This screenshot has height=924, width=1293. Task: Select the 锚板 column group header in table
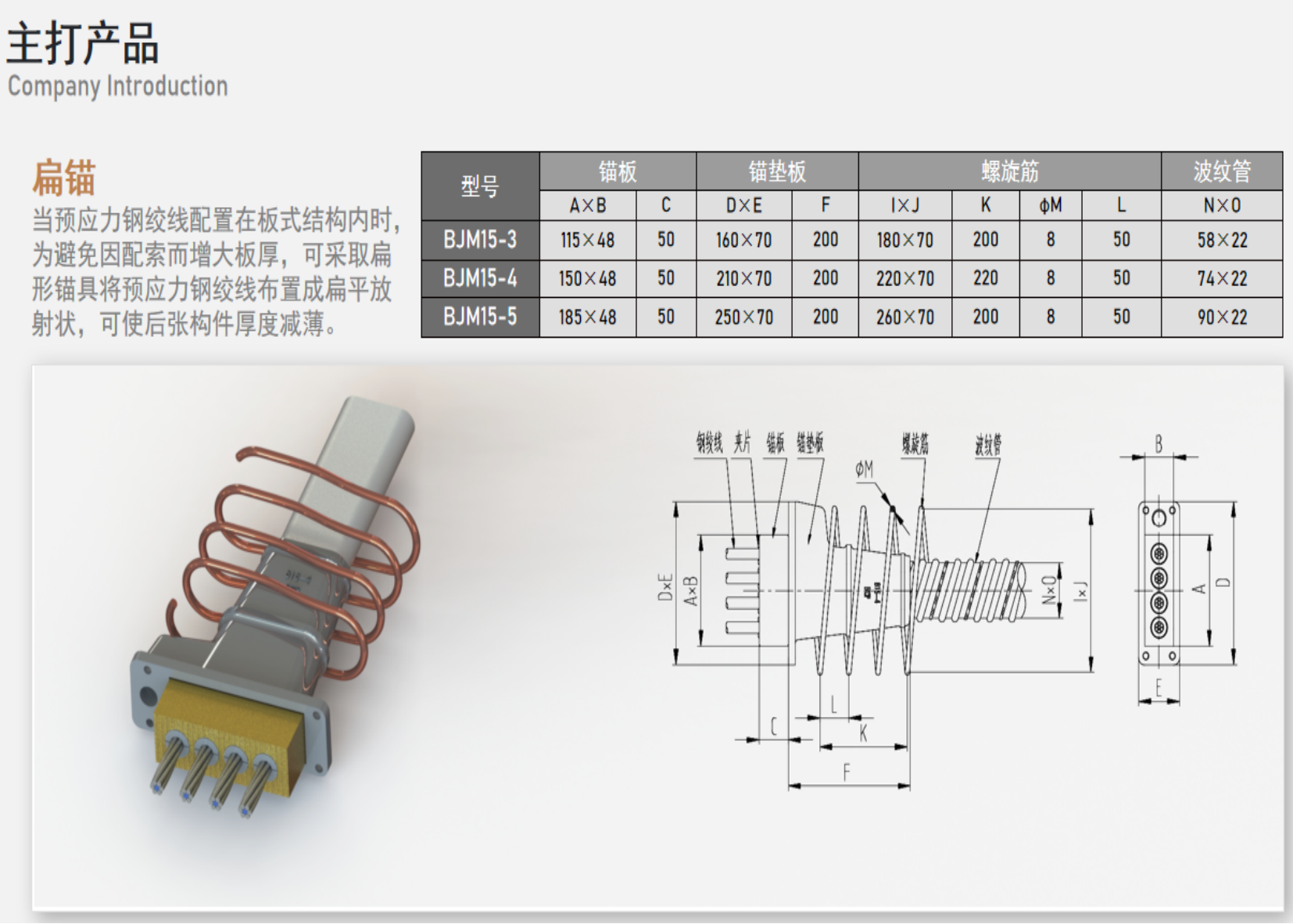618,171
